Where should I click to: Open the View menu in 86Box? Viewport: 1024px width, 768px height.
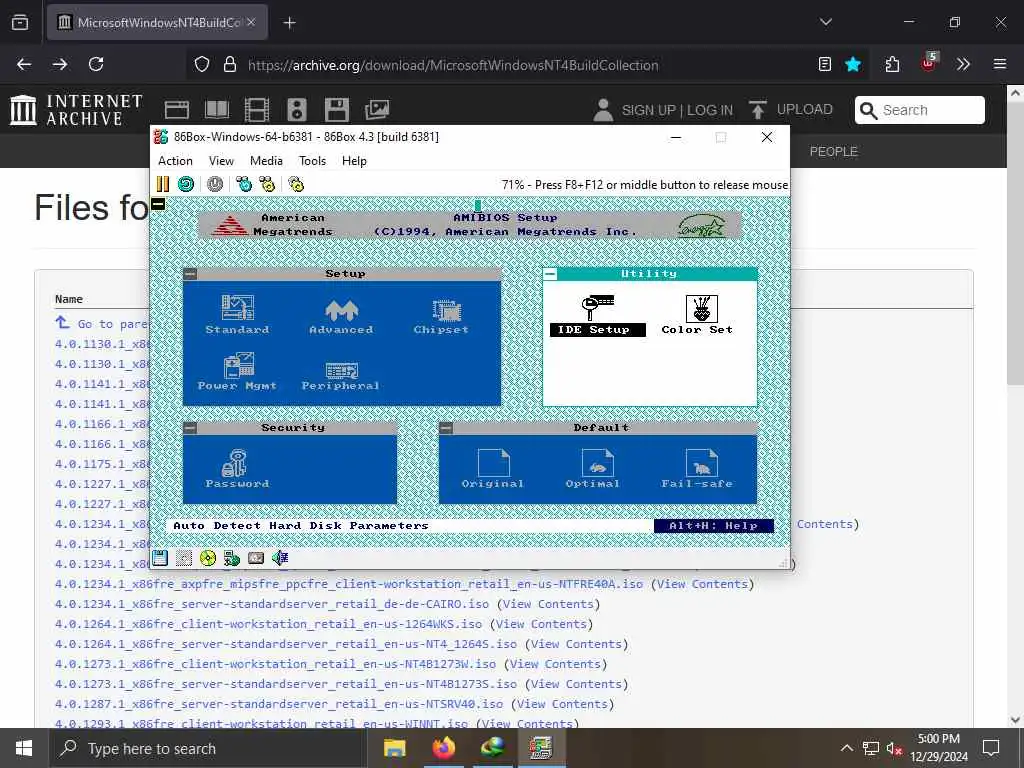click(x=221, y=161)
